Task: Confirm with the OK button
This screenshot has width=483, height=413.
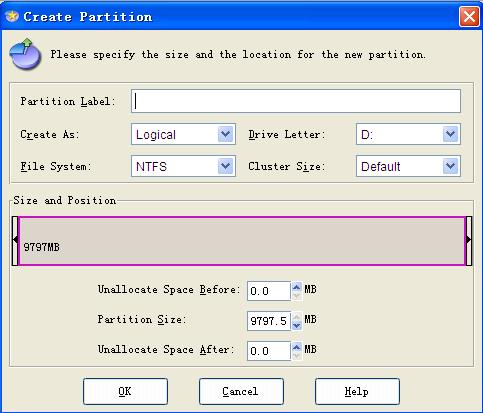Action: [x=125, y=391]
